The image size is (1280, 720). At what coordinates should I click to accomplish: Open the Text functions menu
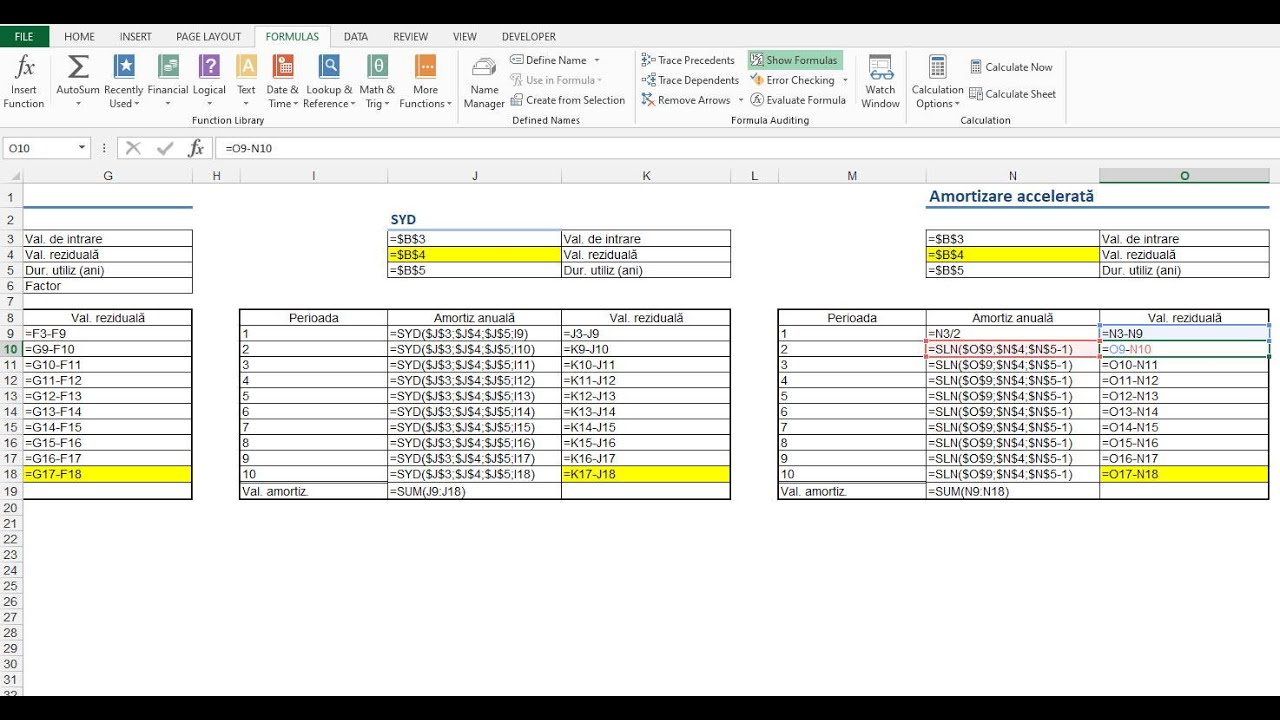click(246, 82)
